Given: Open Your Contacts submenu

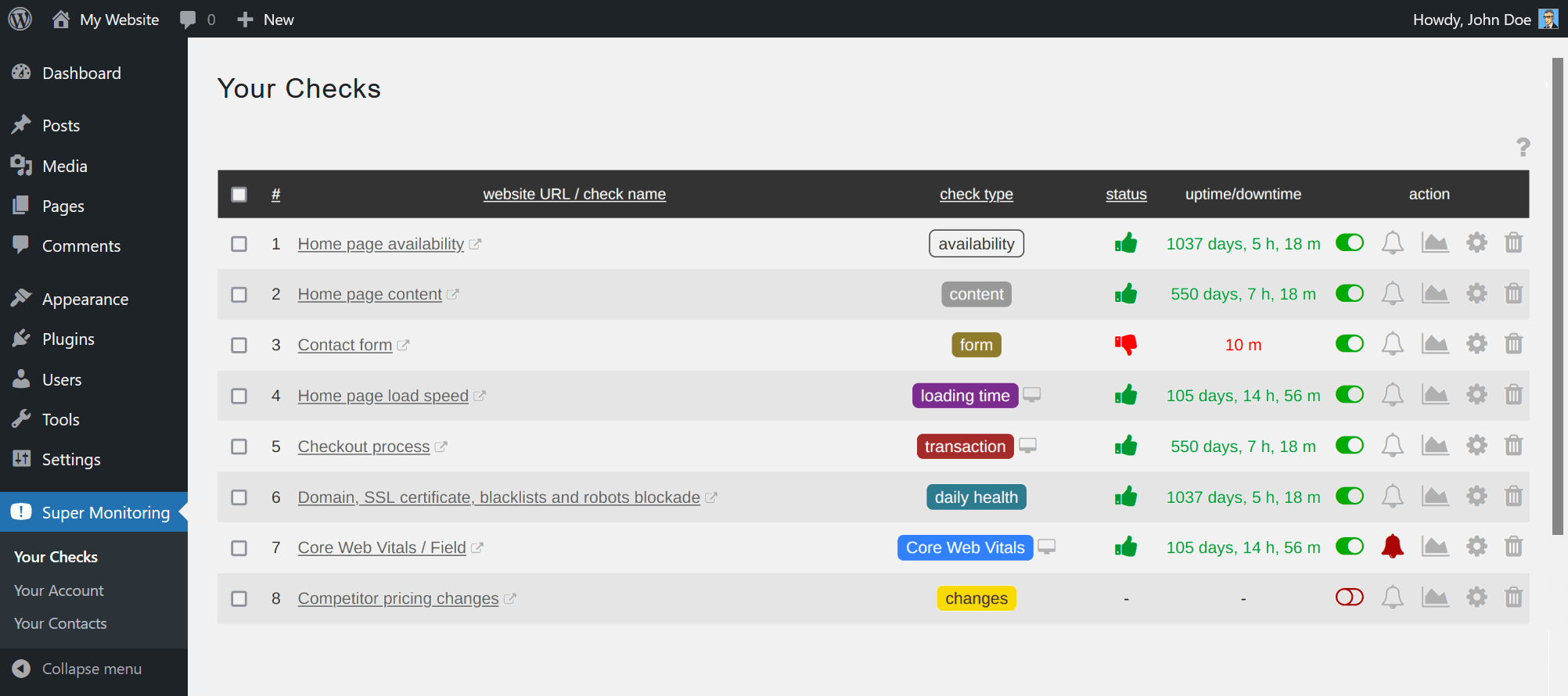Looking at the screenshot, I should pyautogui.click(x=60, y=623).
